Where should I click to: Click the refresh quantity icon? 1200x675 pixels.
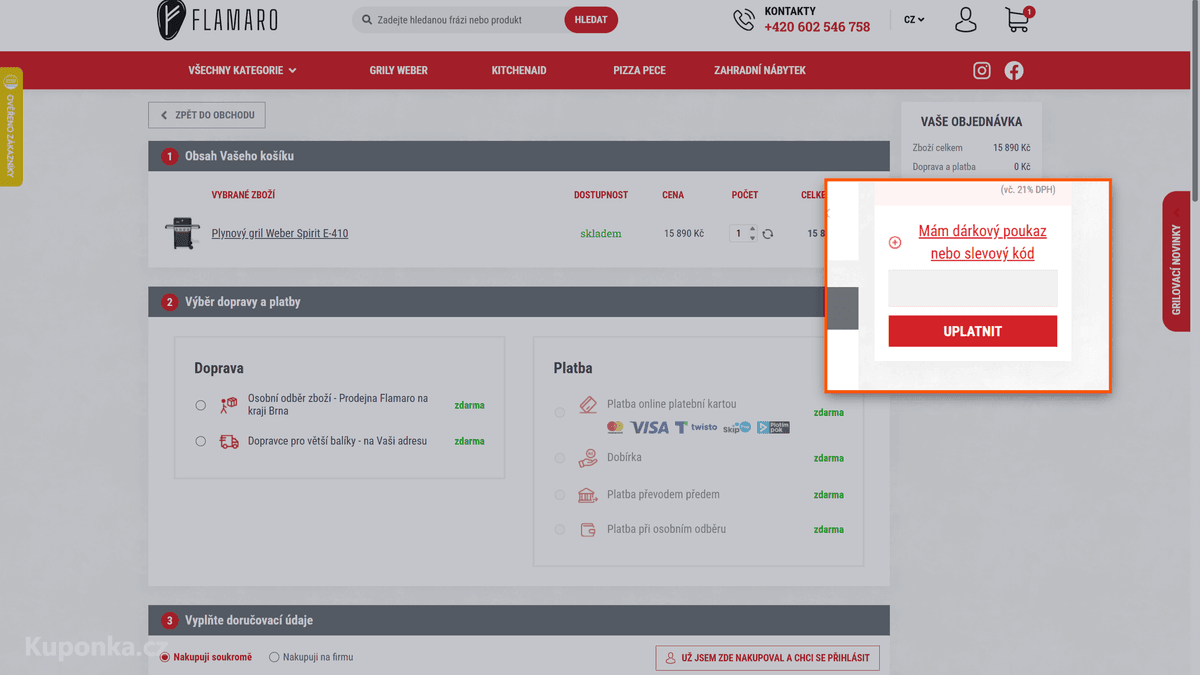(768, 234)
